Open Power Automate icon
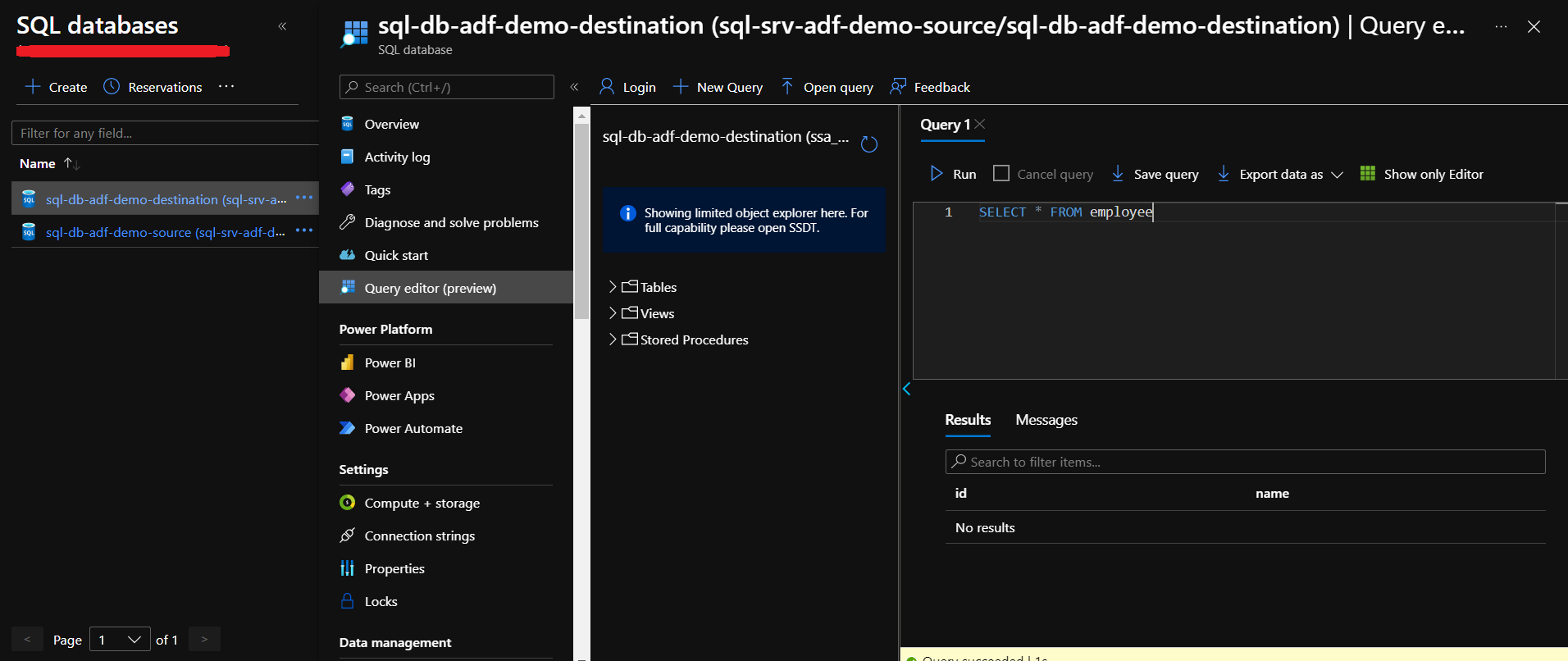 pyautogui.click(x=348, y=428)
